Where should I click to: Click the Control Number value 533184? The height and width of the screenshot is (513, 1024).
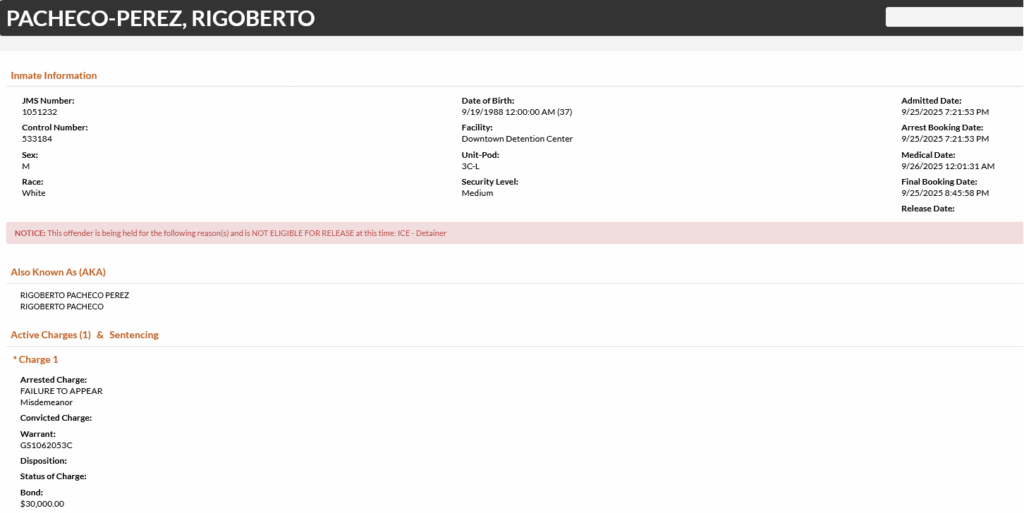point(37,139)
